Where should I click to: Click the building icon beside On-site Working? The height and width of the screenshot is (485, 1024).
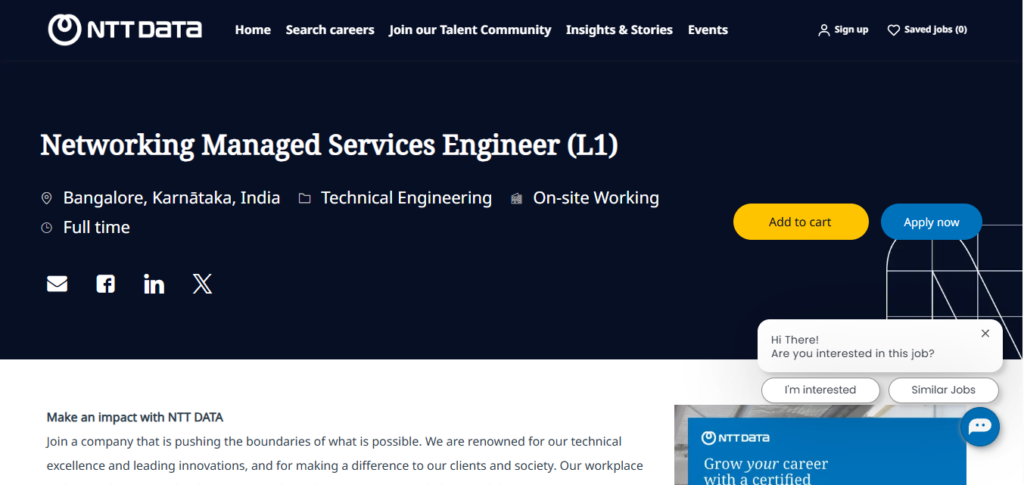[x=517, y=198]
